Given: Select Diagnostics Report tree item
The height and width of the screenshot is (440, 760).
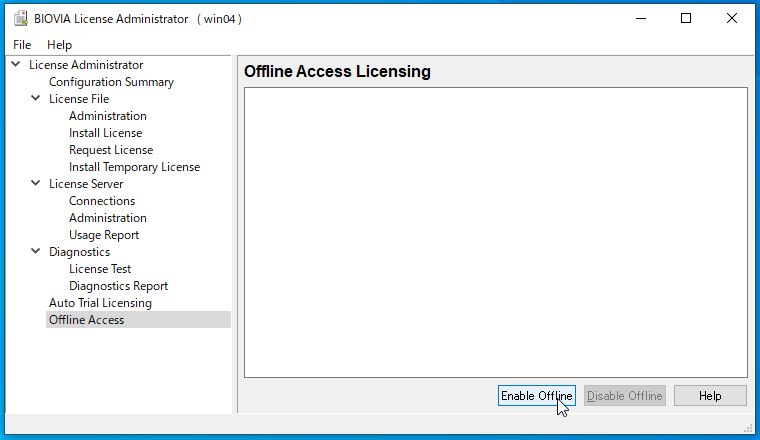Looking at the screenshot, I should pyautogui.click(x=118, y=285).
